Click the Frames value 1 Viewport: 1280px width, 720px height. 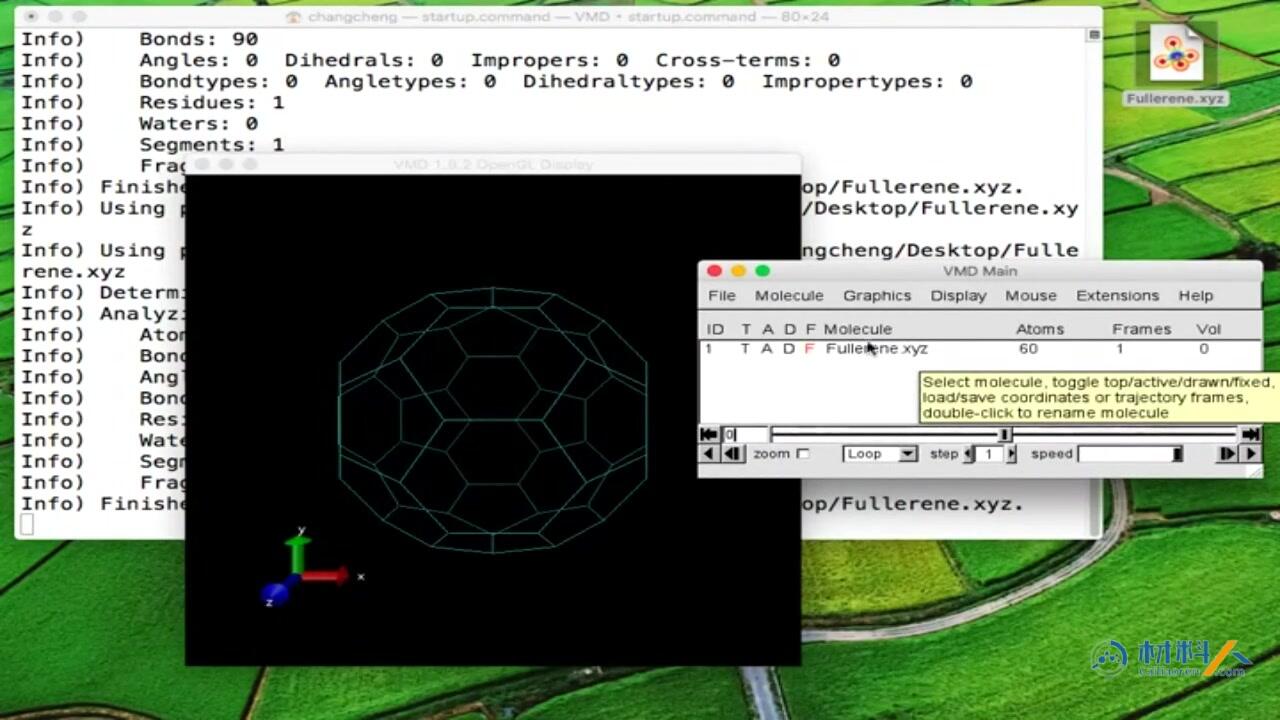pos(1120,349)
